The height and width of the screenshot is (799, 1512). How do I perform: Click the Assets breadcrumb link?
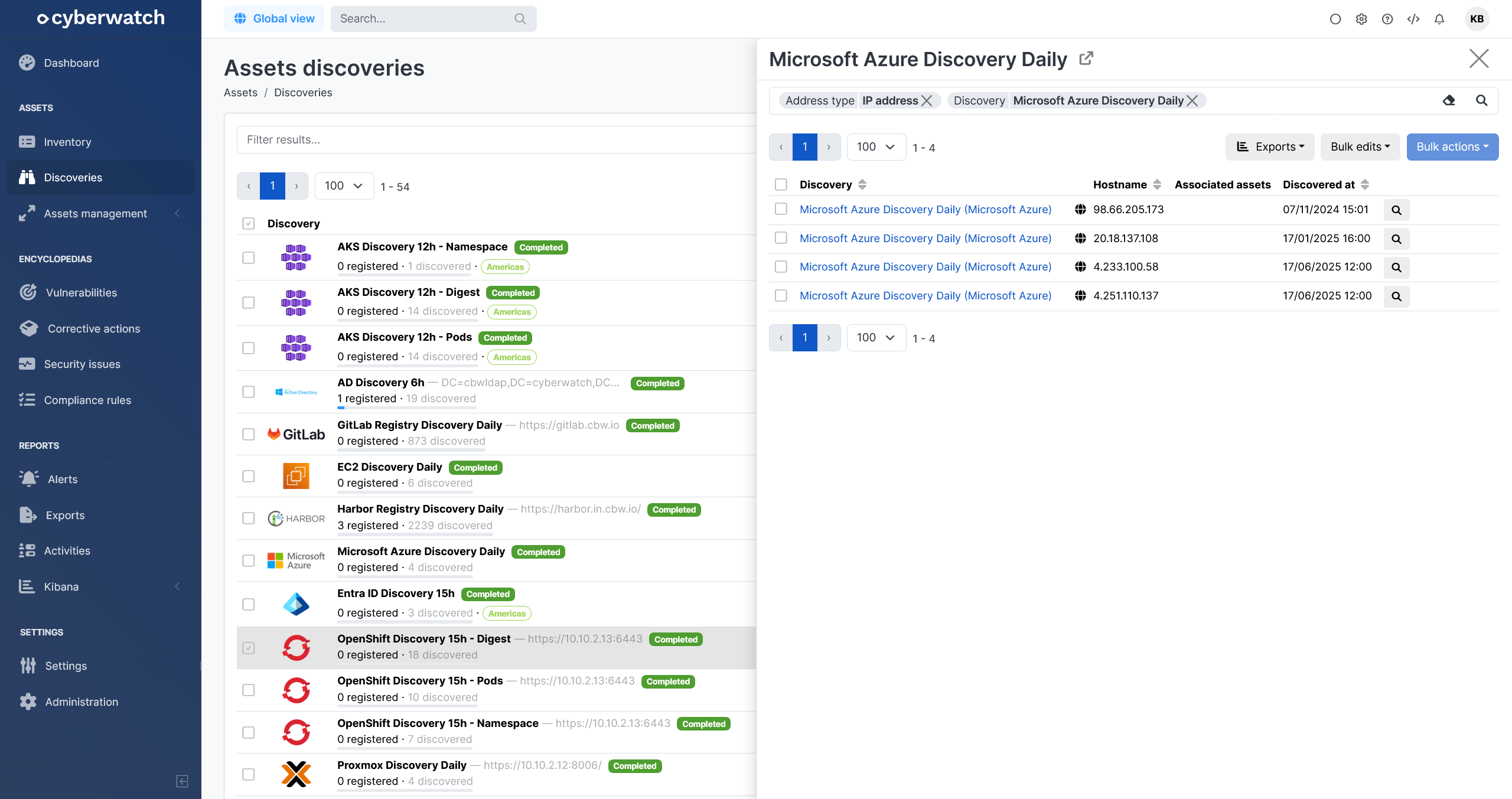pos(240,93)
